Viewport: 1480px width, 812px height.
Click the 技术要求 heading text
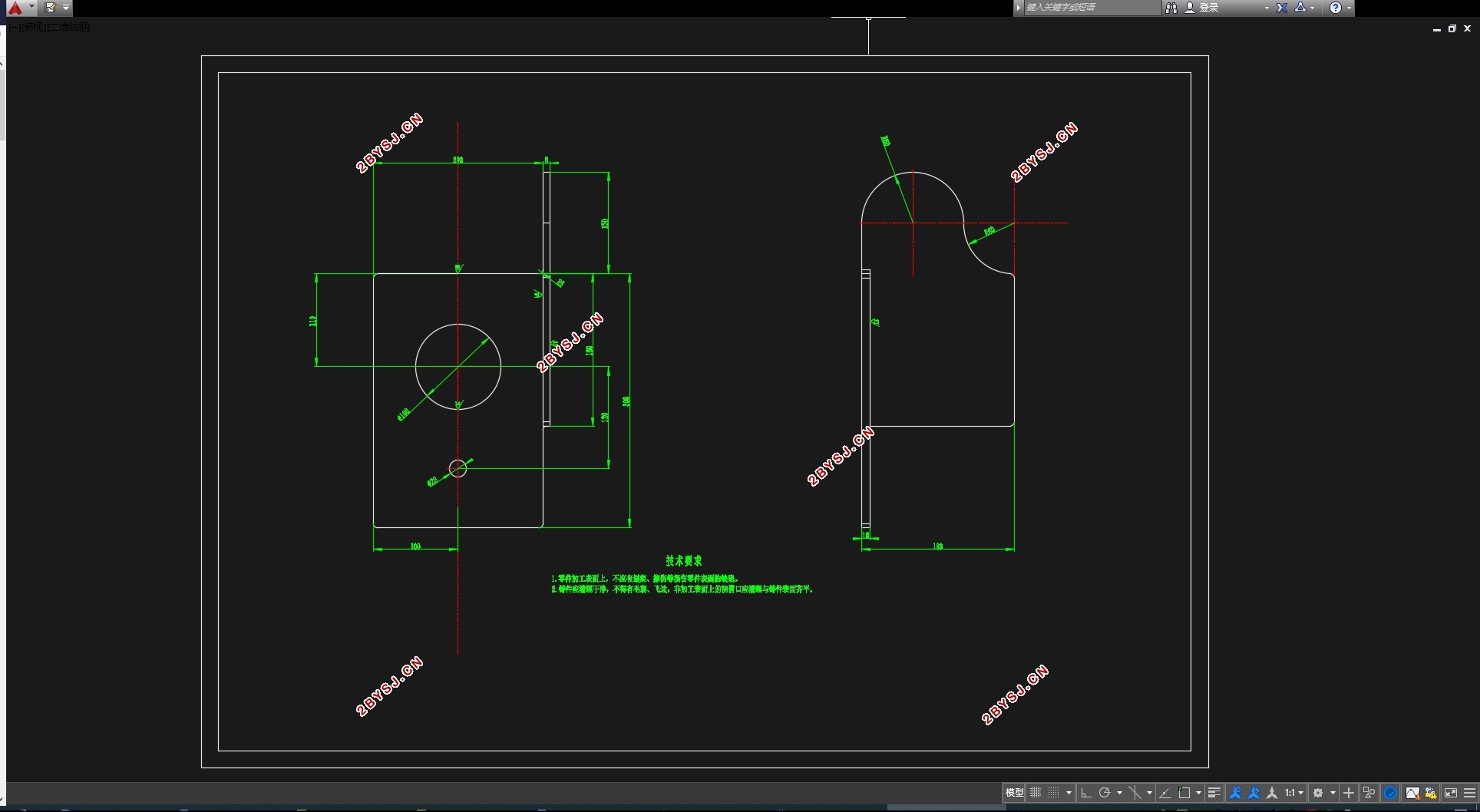(x=683, y=561)
